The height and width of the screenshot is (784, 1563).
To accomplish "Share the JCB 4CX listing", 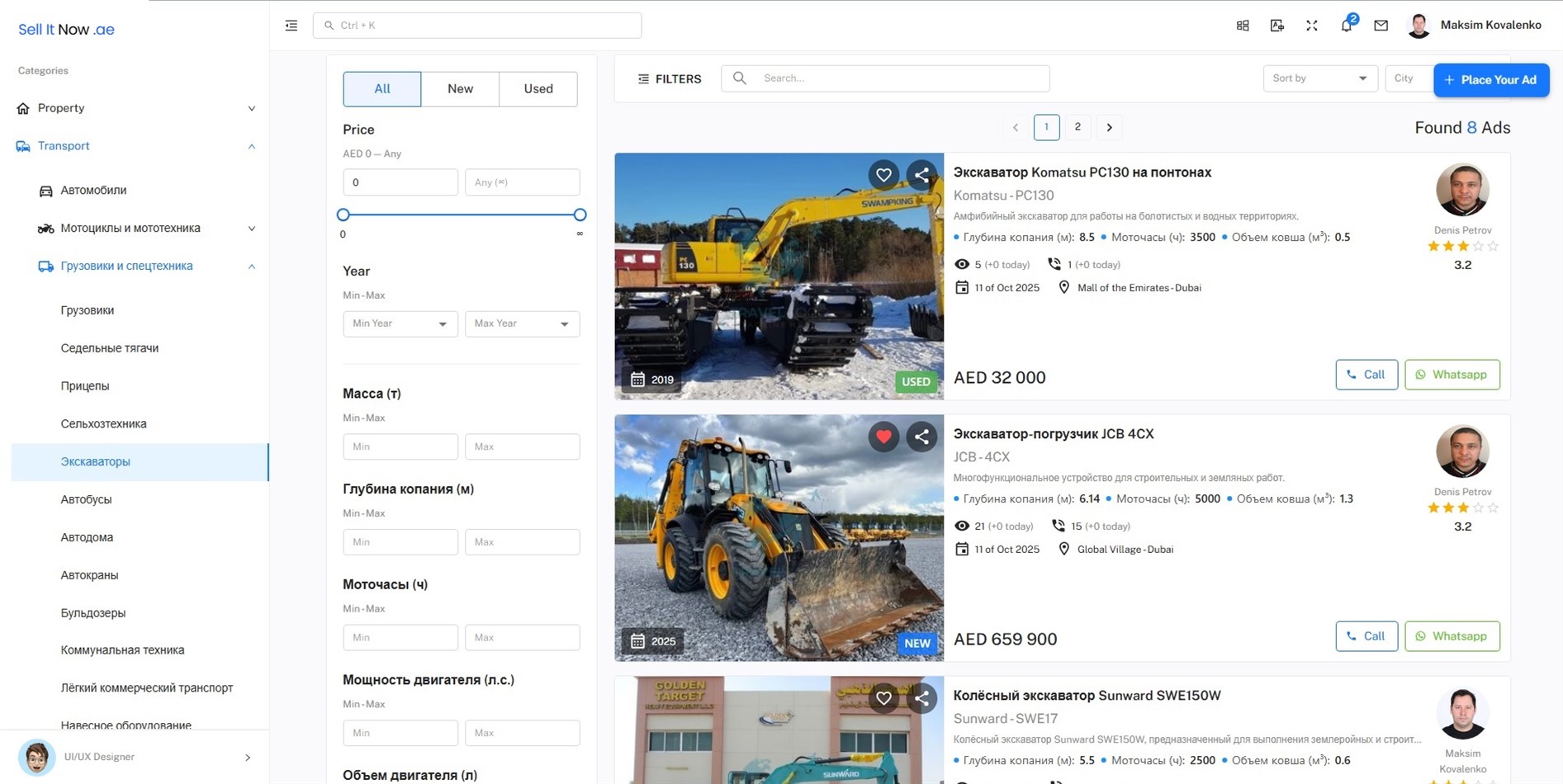I will click(x=921, y=437).
